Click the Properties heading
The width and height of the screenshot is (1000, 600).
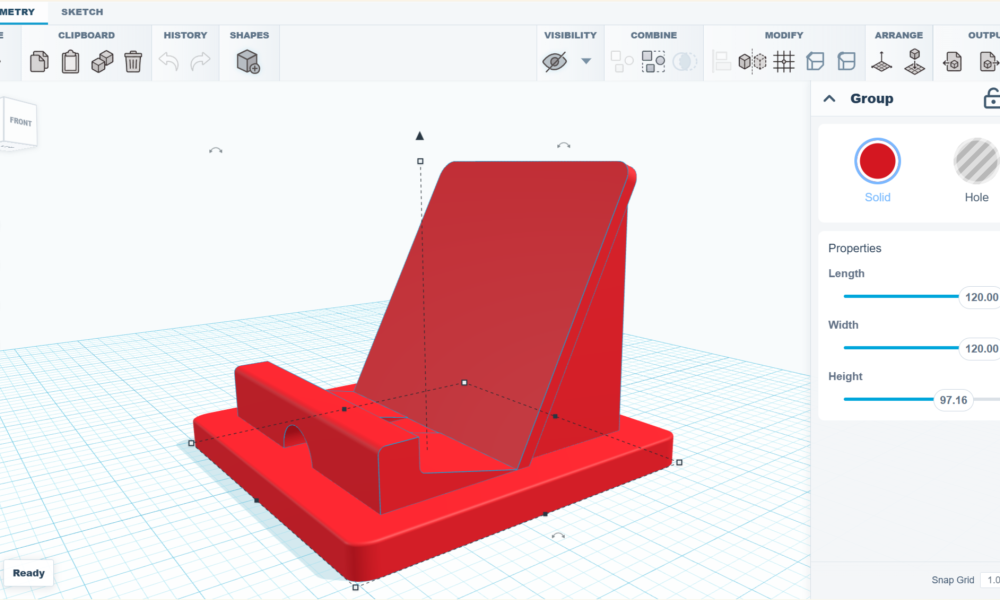(855, 248)
